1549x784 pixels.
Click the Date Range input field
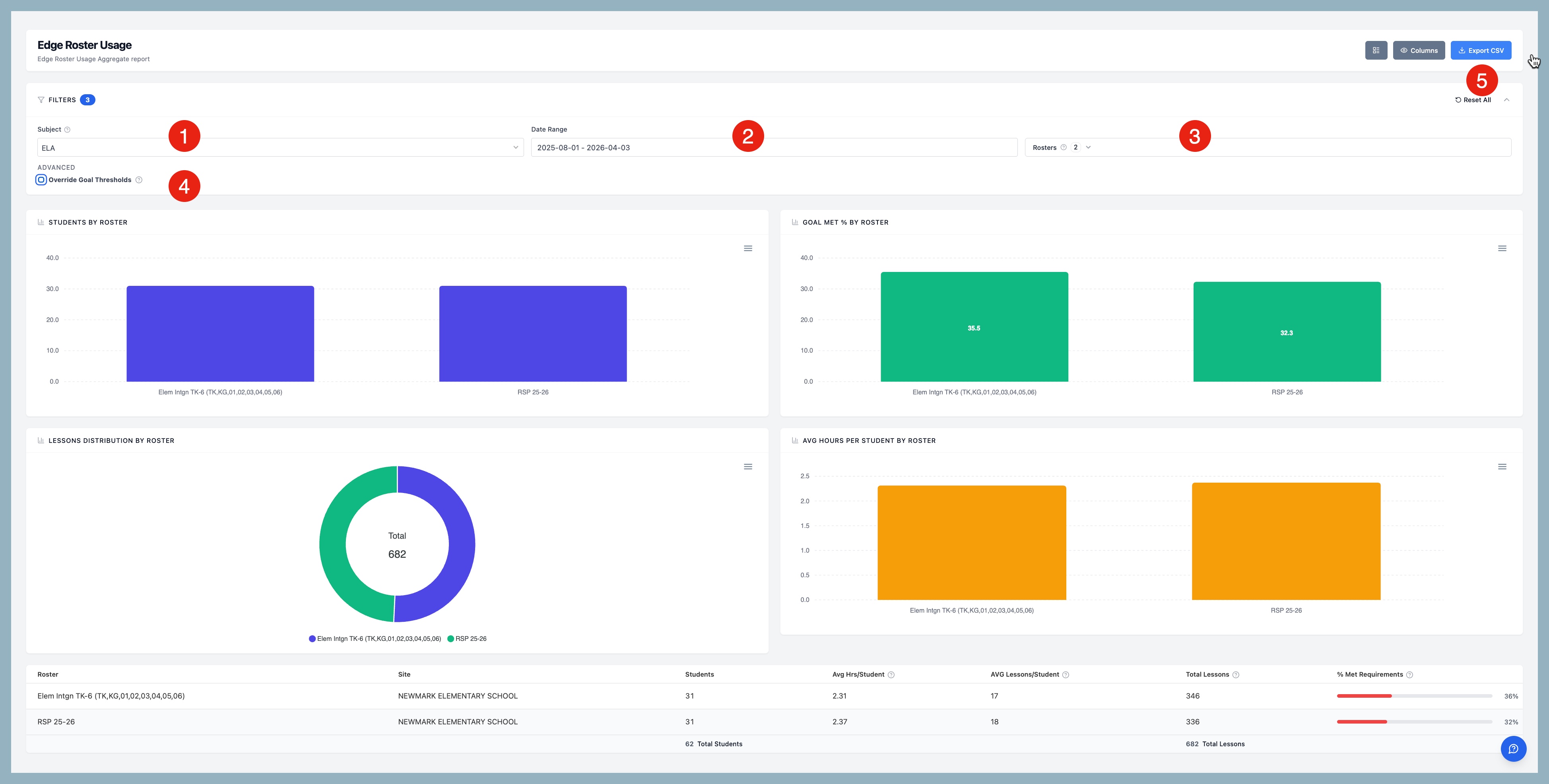773,147
